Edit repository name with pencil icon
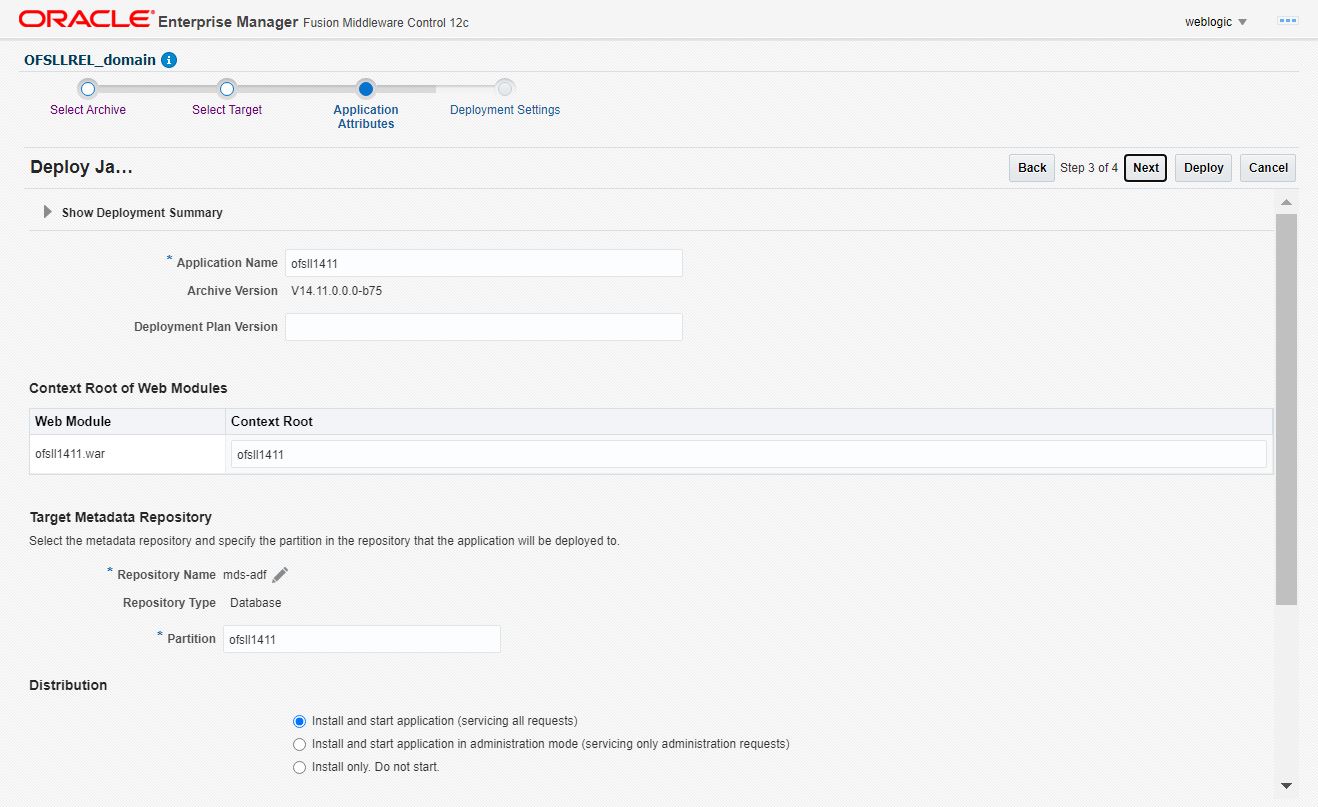The height and width of the screenshot is (807, 1318). click(281, 574)
